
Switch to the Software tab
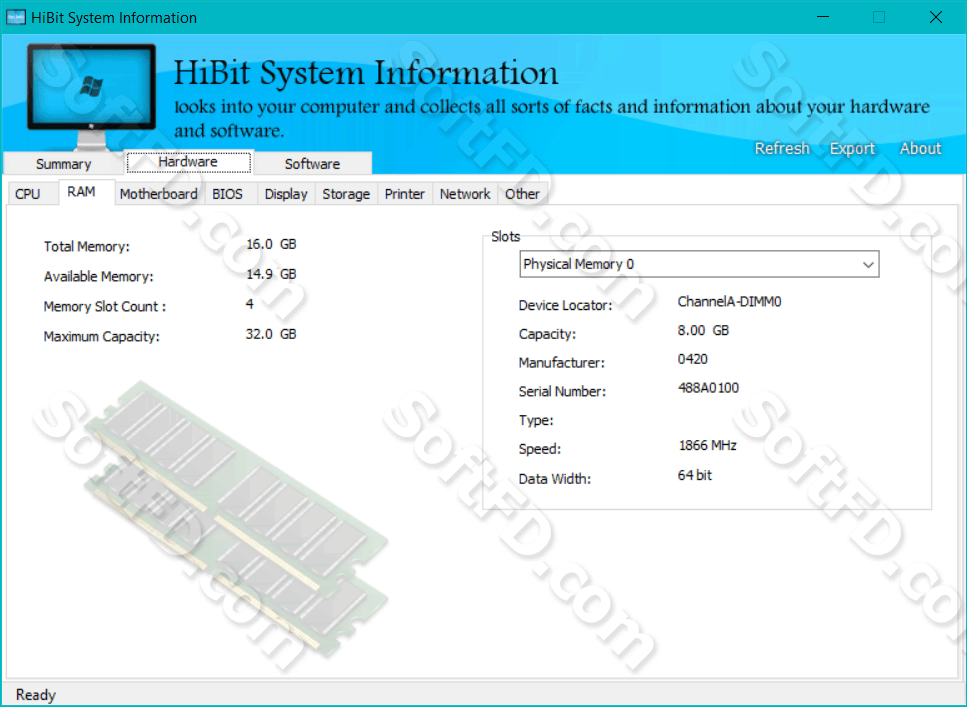pyautogui.click(x=313, y=163)
